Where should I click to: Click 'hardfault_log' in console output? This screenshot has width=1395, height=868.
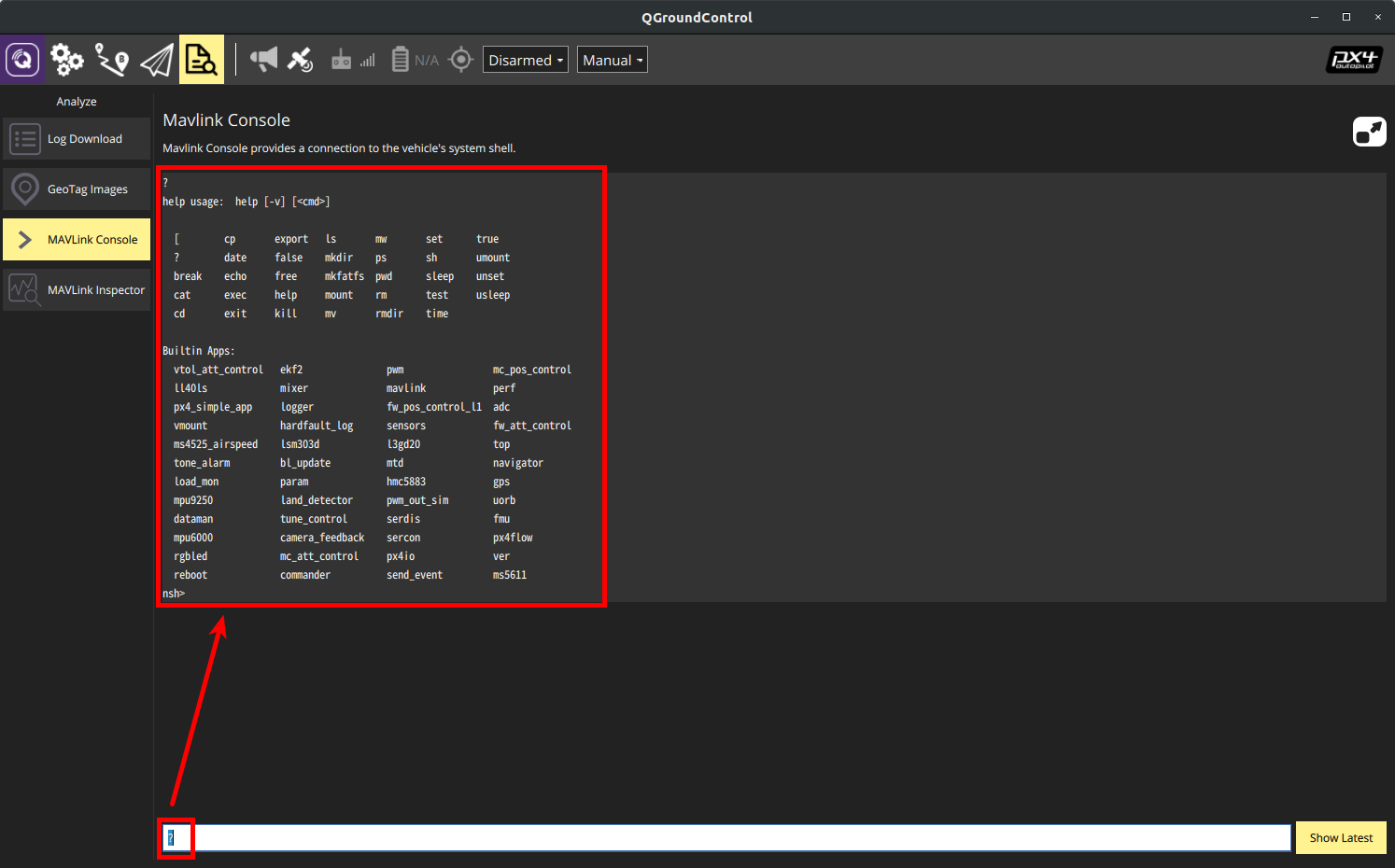[317, 426]
